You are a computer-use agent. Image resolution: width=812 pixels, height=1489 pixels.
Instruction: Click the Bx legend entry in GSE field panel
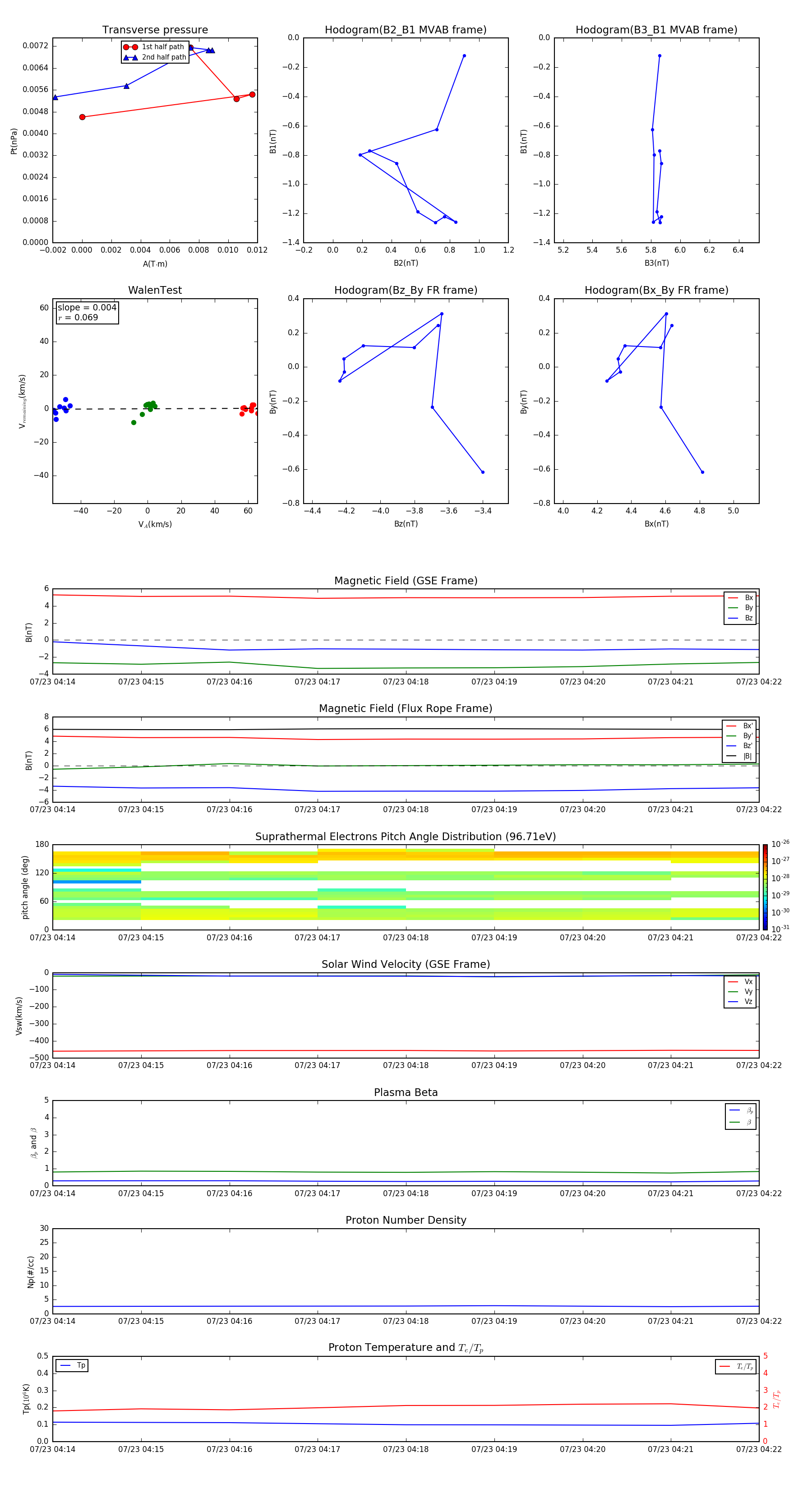[x=740, y=598]
